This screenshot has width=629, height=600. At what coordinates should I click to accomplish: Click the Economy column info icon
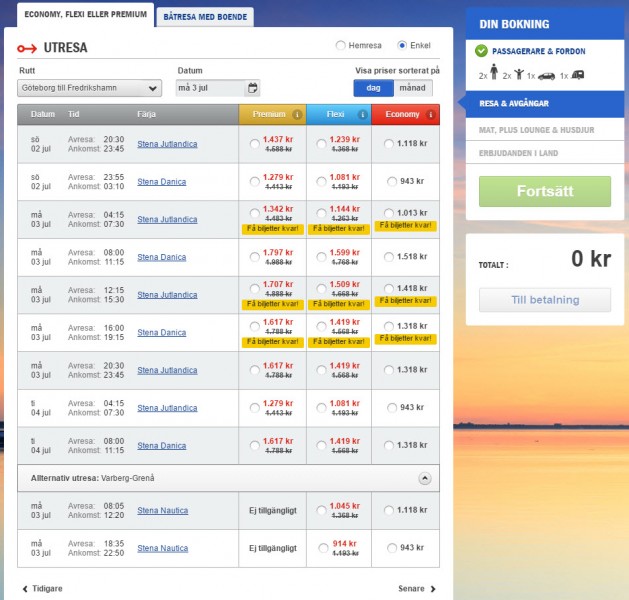click(430, 115)
